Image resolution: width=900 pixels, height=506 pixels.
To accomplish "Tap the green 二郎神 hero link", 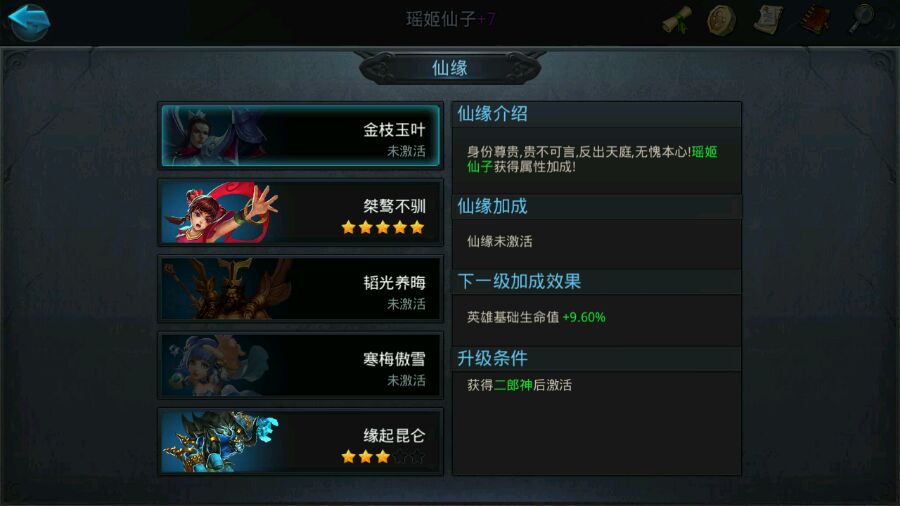I will 513,385.
